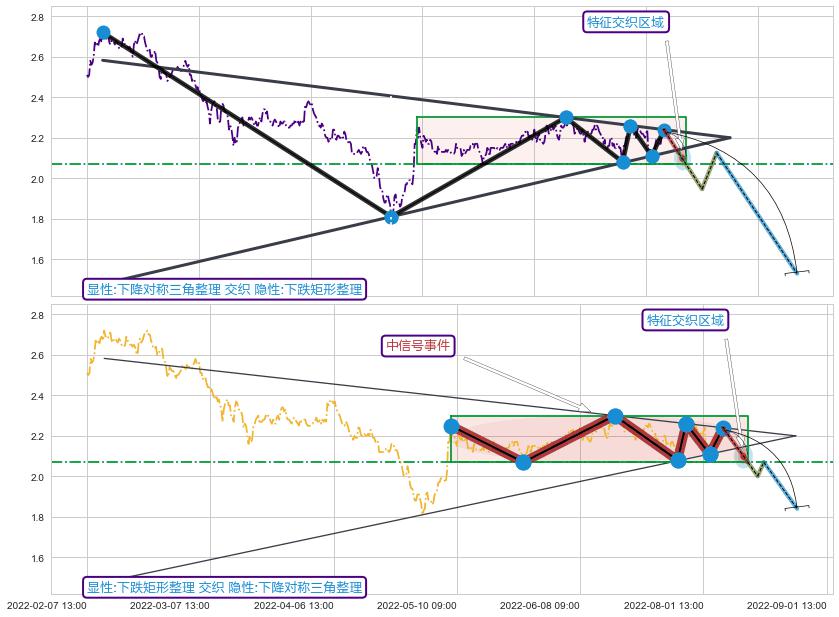Screen dimensions: 839x617
Task: Select the red 中信号事件 annotation label
Action: pyautogui.click(x=419, y=345)
